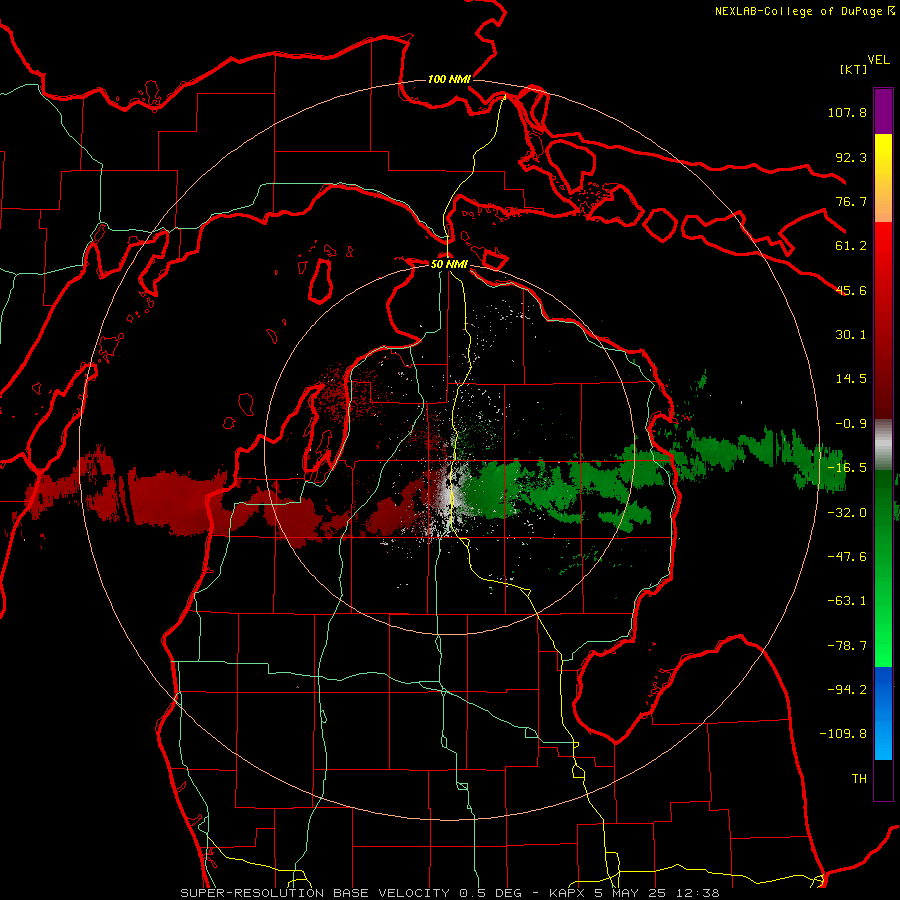Pick the blue segment of the velocity color bar
The image size is (900, 900).
(x=883, y=713)
